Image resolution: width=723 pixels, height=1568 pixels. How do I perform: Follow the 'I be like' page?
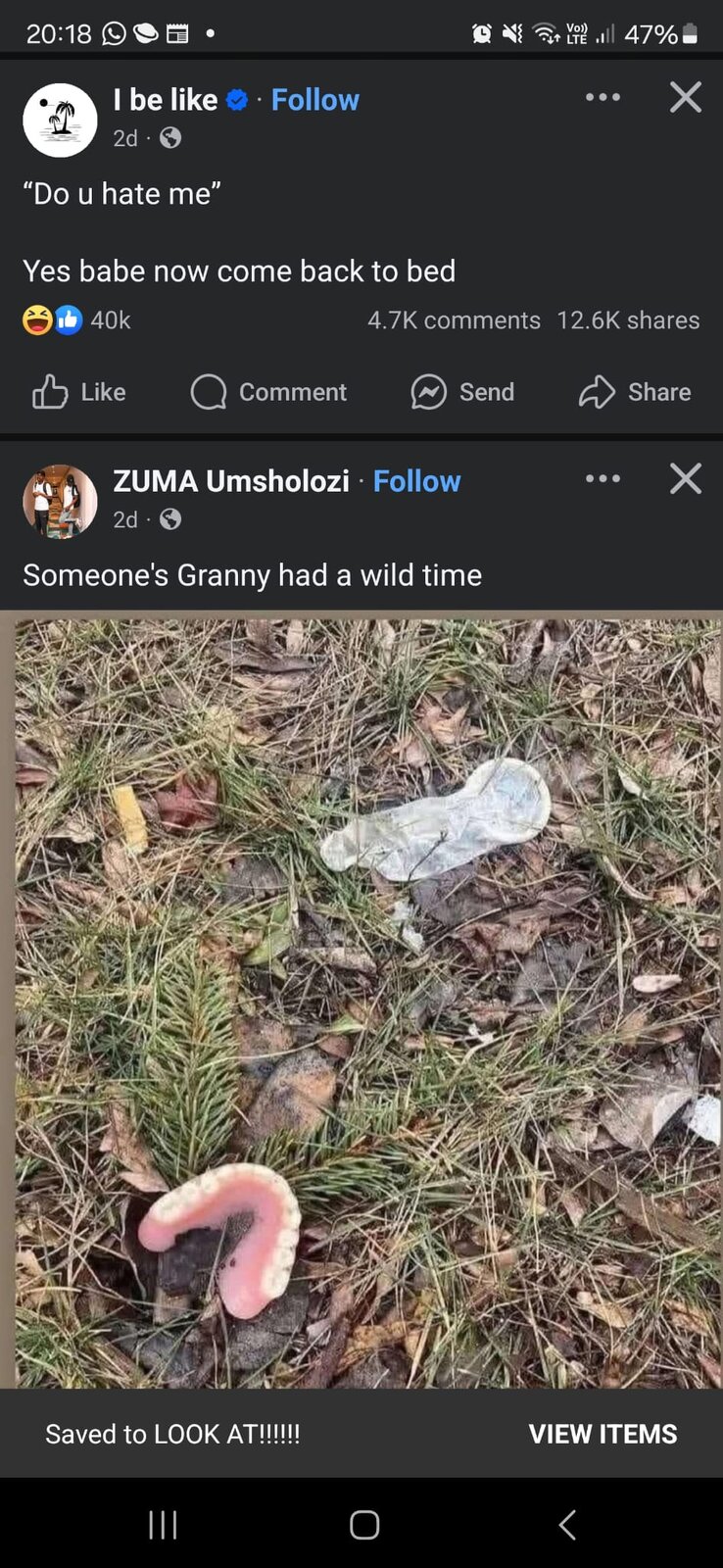point(315,100)
